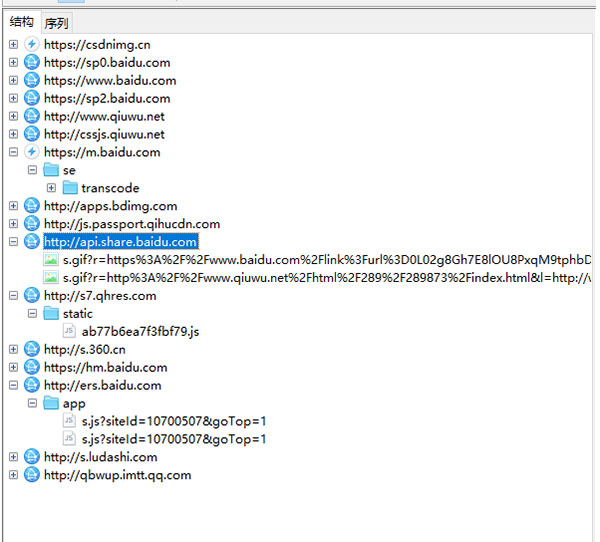Select the http://qbwup.imtt.qq.com host row
Viewport: 600px width, 542px height.
point(117,475)
